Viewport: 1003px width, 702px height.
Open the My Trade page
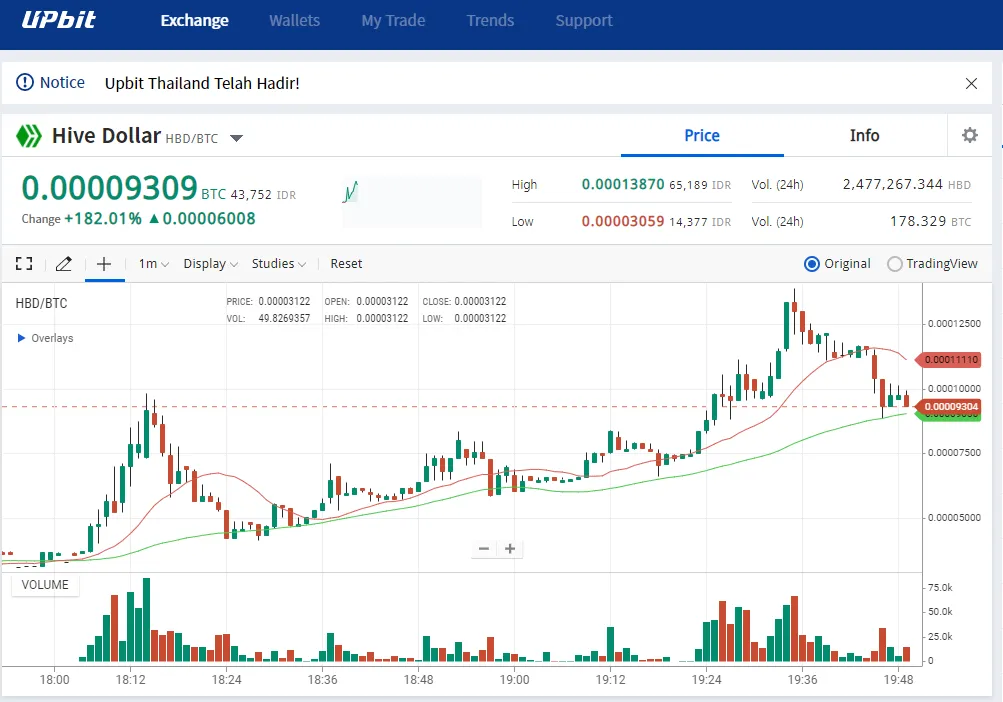pyautogui.click(x=393, y=20)
